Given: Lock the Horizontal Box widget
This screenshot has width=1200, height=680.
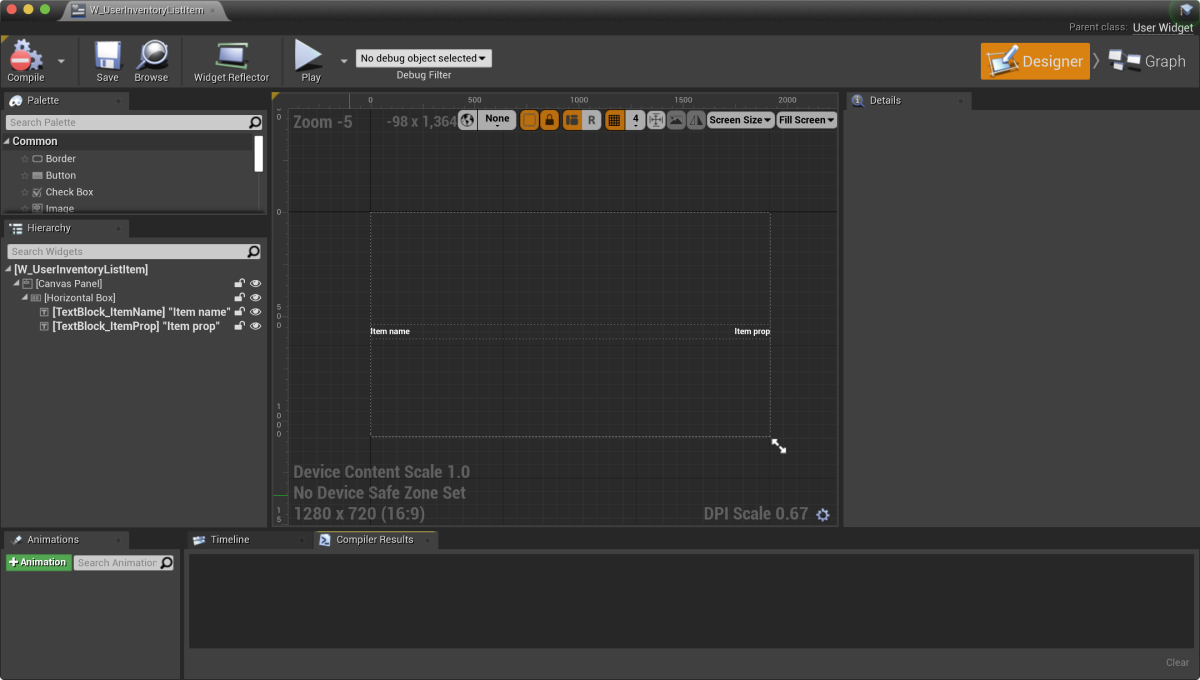Looking at the screenshot, I should [239, 298].
